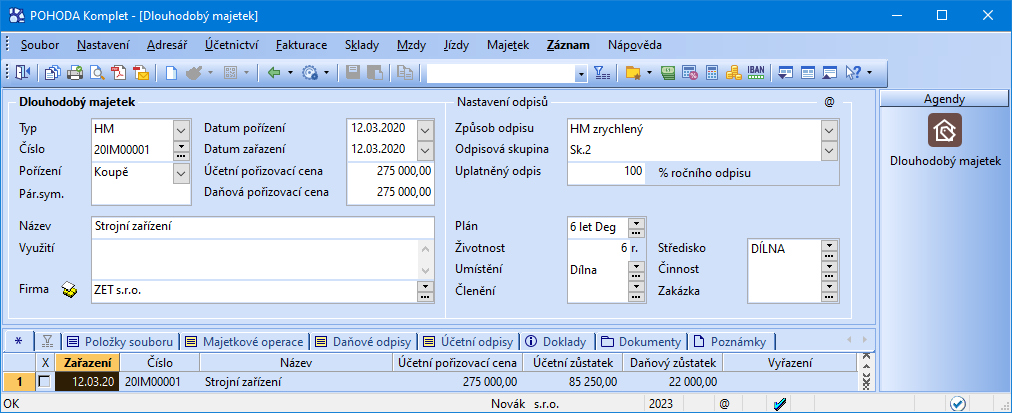1012x413 pixels.
Task: Open the Dlouhodobý majetek agenda icon
Action: (x=945, y=130)
